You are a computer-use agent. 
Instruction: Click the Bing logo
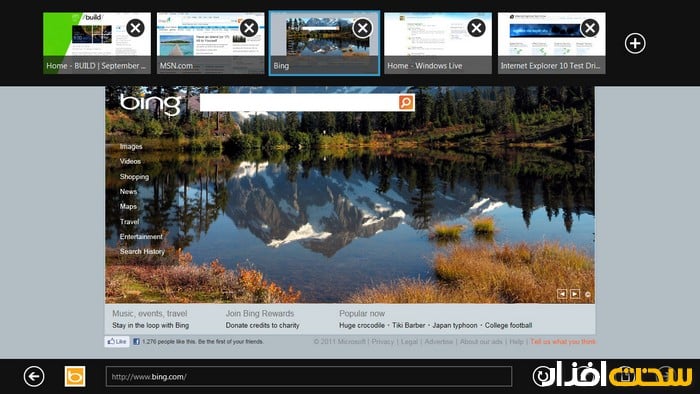pyautogui.click(x=150, y=104)
